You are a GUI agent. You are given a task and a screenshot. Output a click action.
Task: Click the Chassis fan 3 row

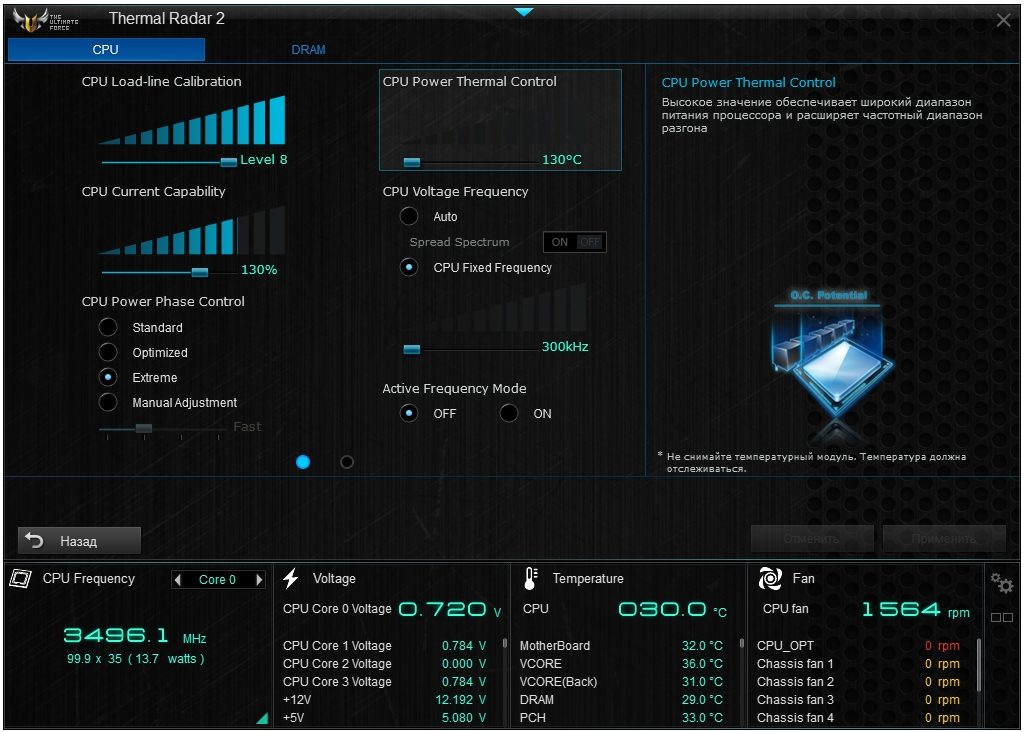pos(858,700)
